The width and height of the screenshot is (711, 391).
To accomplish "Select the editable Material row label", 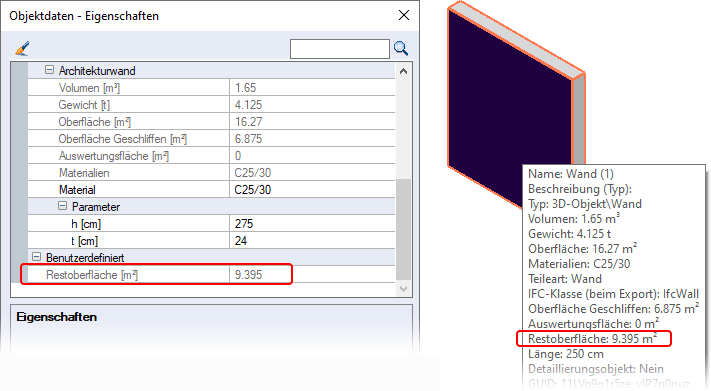I will [x=77, y=190].
